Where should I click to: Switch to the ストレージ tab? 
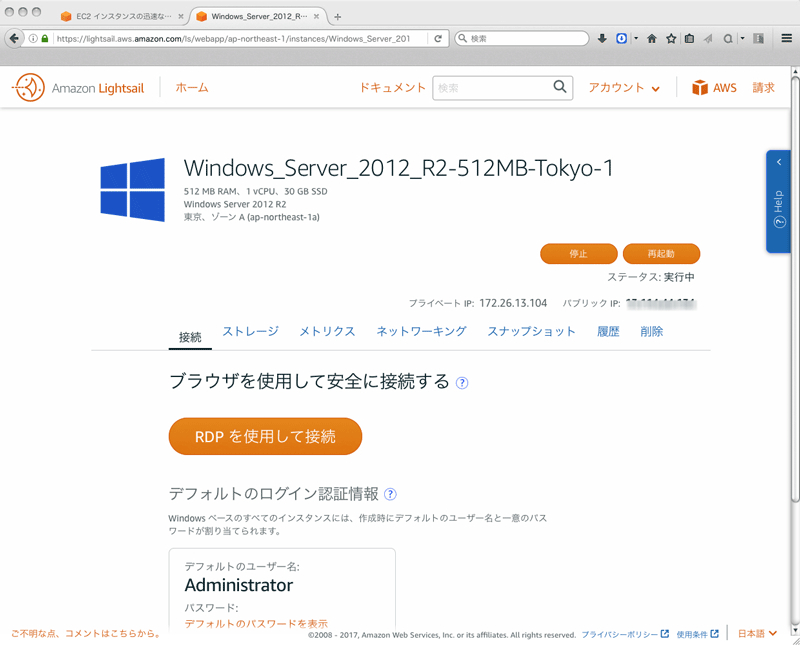[251, 332]
